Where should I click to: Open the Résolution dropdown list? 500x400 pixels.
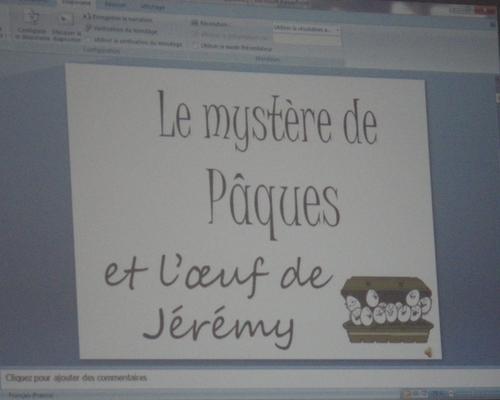306,29
